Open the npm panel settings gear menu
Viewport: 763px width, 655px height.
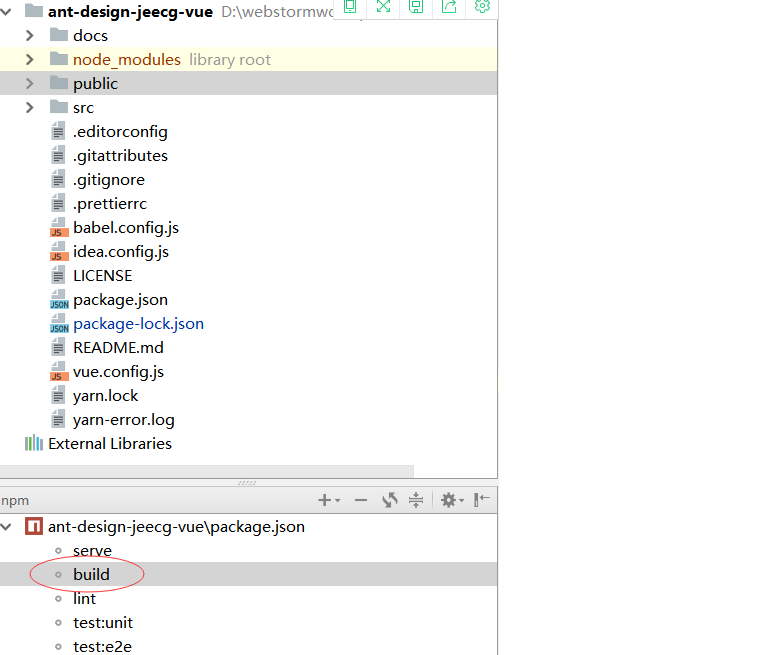(x=452, y=500)
